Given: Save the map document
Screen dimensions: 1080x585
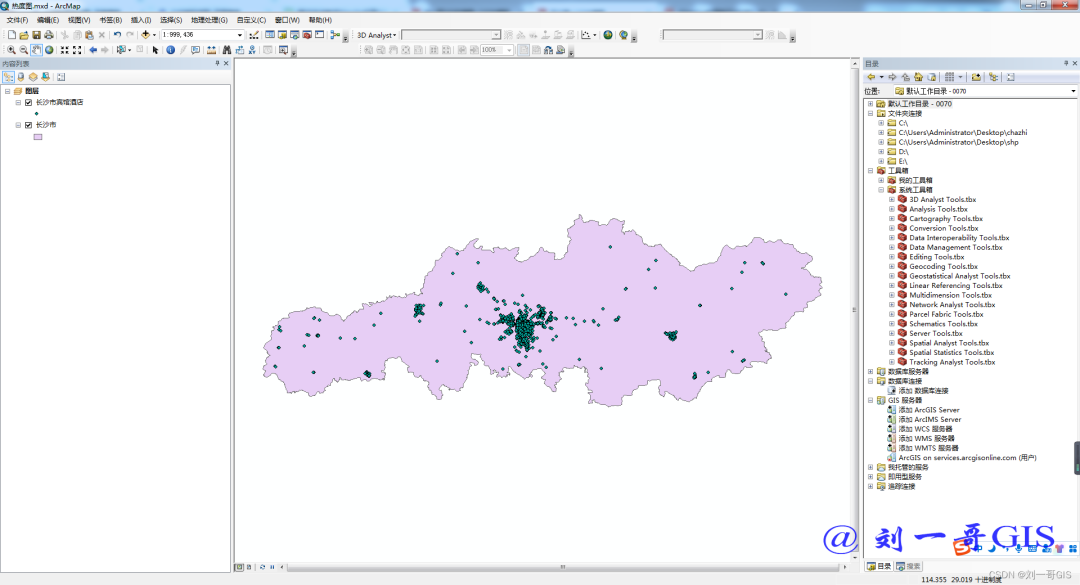Looking at the screenshot, I should point(36,35).
